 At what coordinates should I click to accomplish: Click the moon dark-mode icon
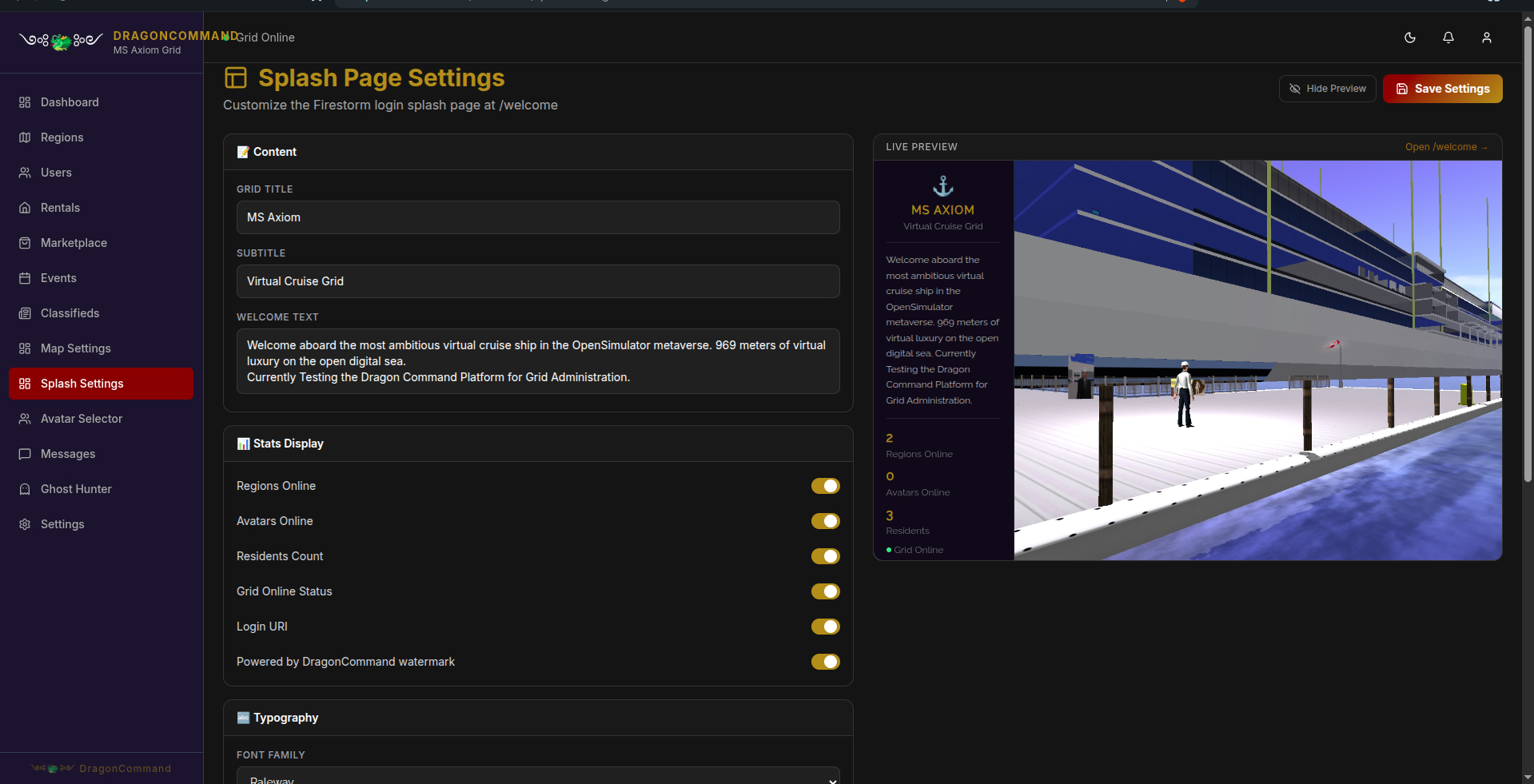click(1410, 38)
